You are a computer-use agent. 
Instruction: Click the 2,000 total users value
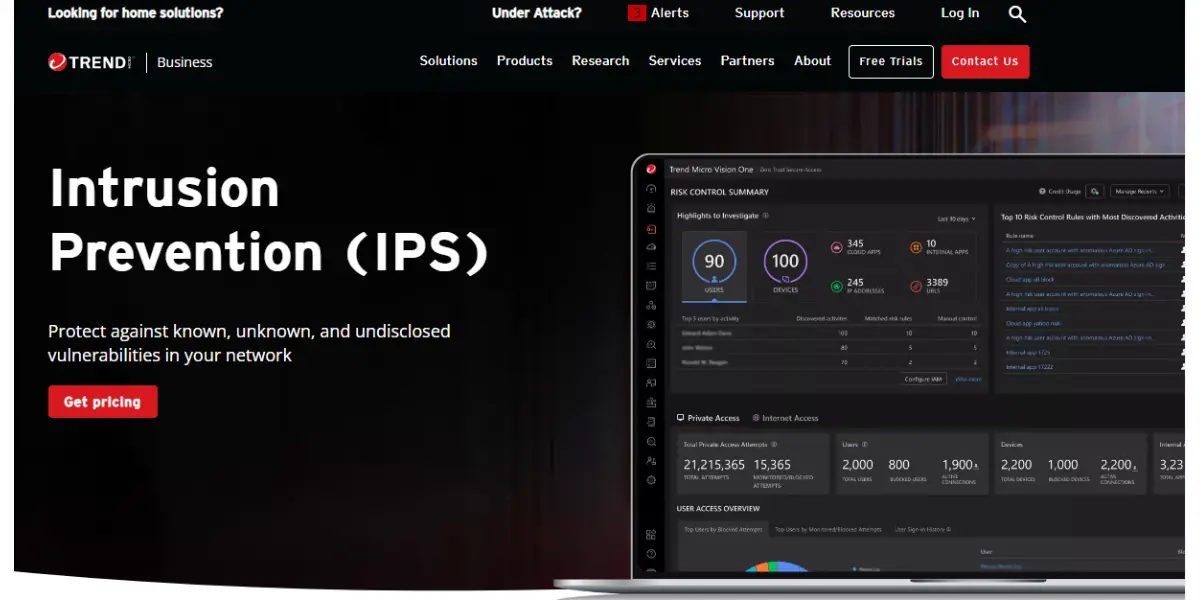point(858,465)
